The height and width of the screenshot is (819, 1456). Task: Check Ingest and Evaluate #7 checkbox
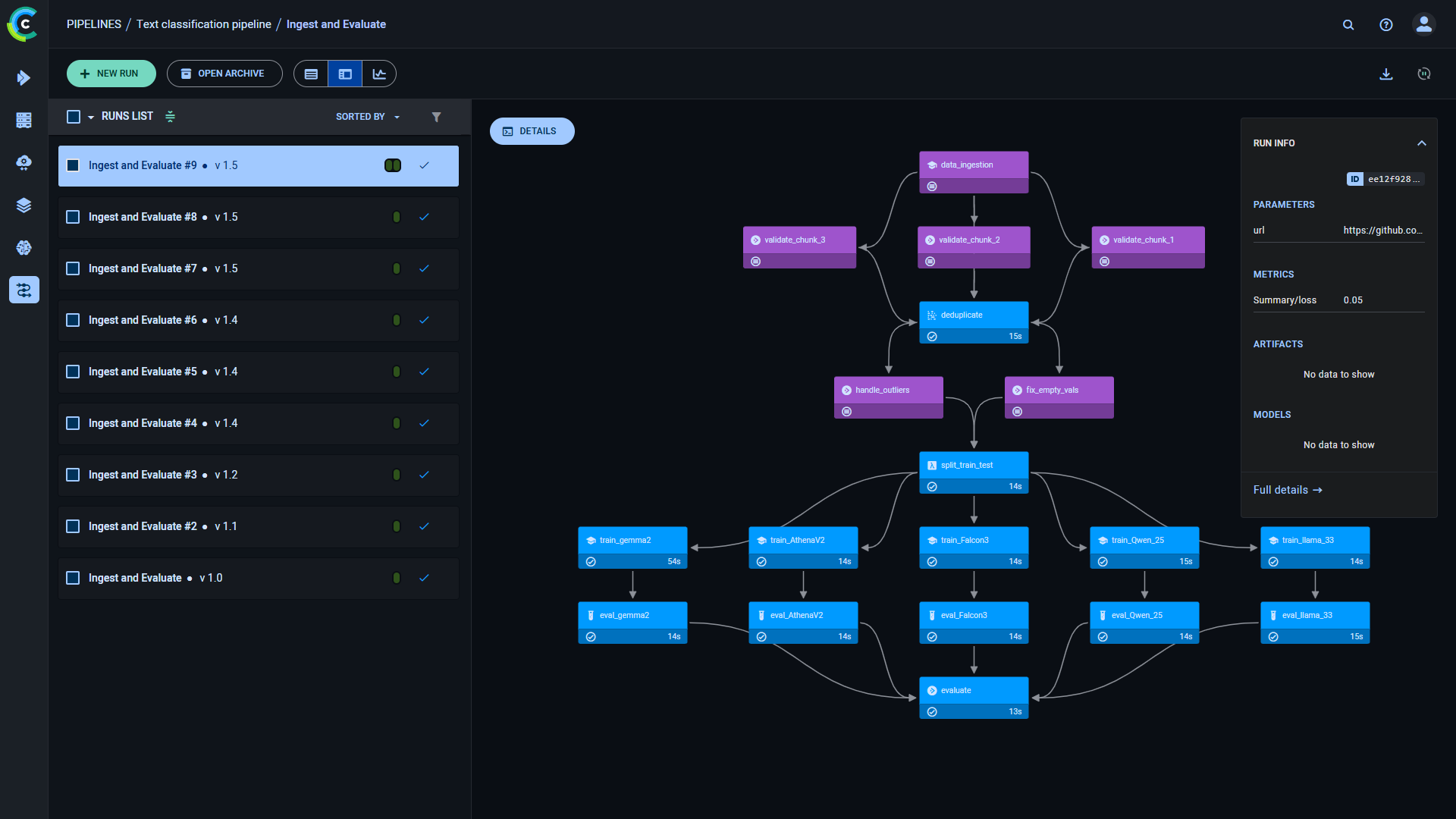(73, 268)
